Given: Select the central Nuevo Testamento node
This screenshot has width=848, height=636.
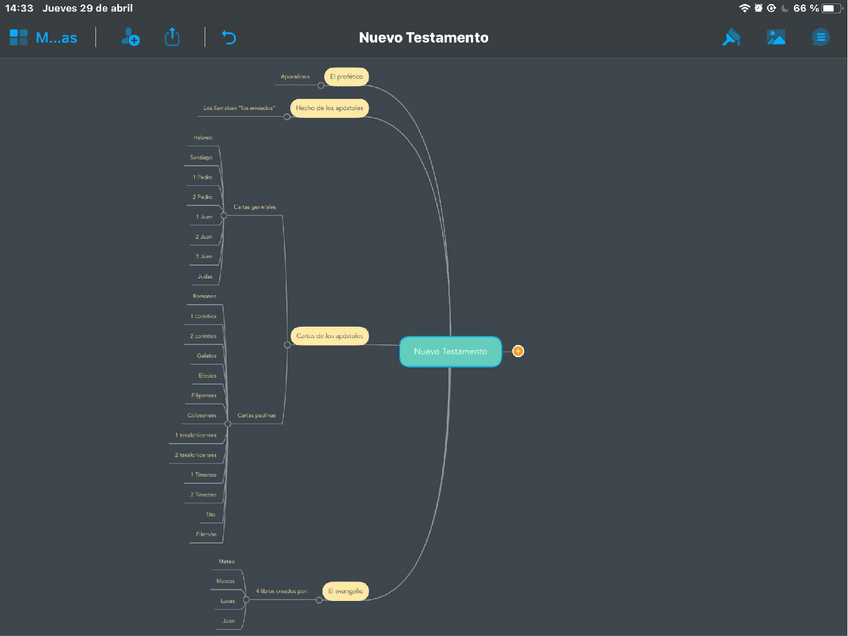Looking at the screenshot, I should 450,351.
